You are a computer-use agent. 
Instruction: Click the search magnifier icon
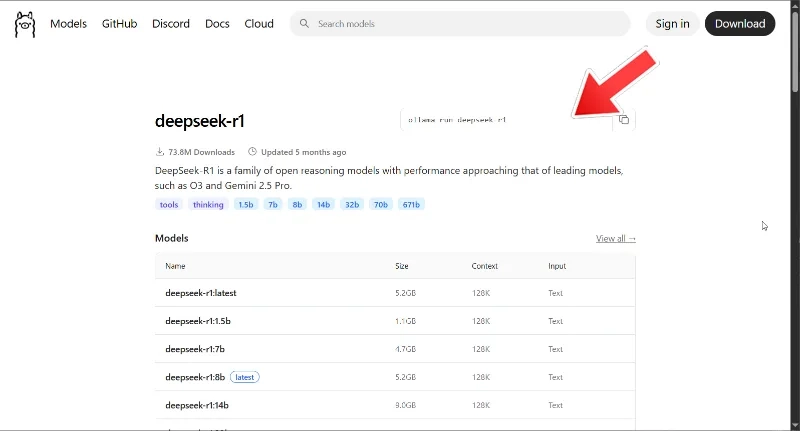304,23
